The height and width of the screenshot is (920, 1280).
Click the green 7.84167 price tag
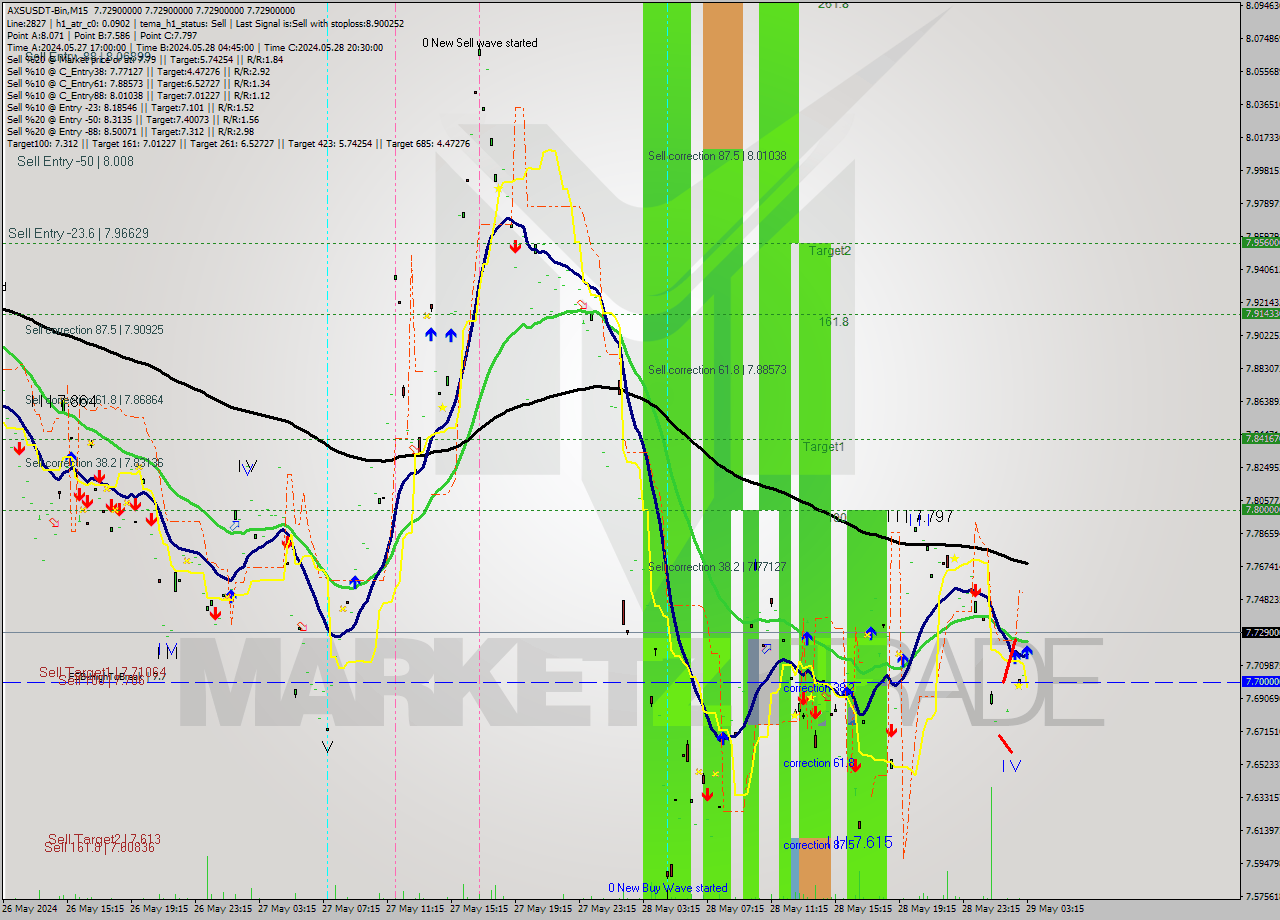(x=1260, y=438)
